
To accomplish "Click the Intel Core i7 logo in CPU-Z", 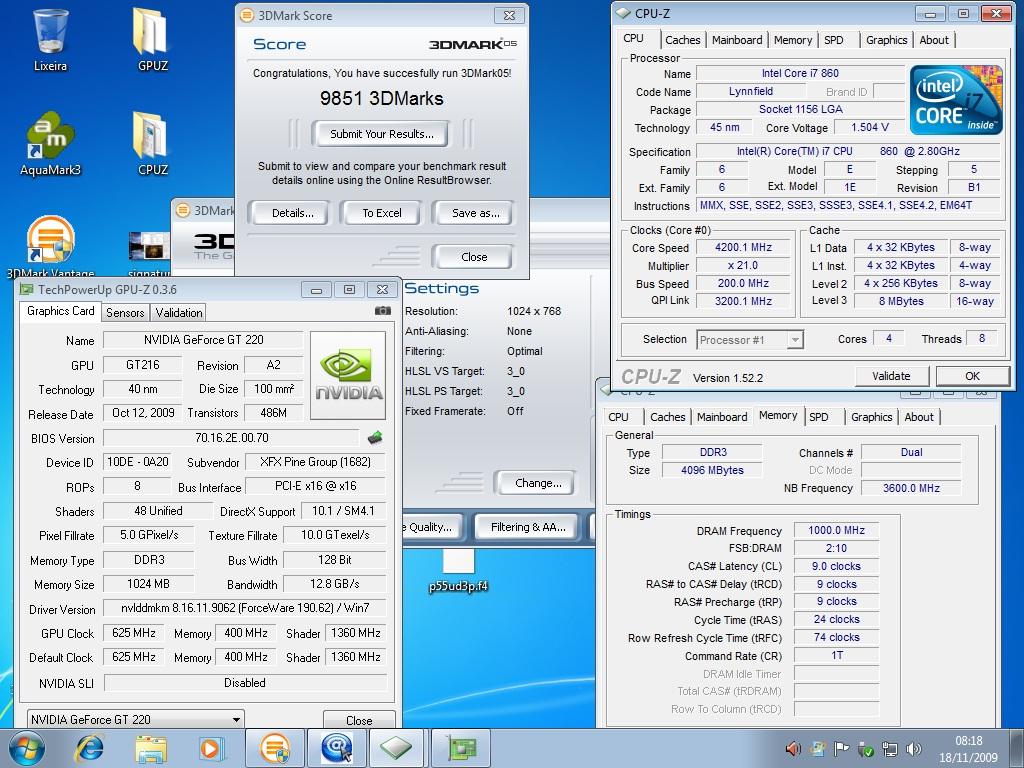I will pyautogui.click(x=955, y=100).
